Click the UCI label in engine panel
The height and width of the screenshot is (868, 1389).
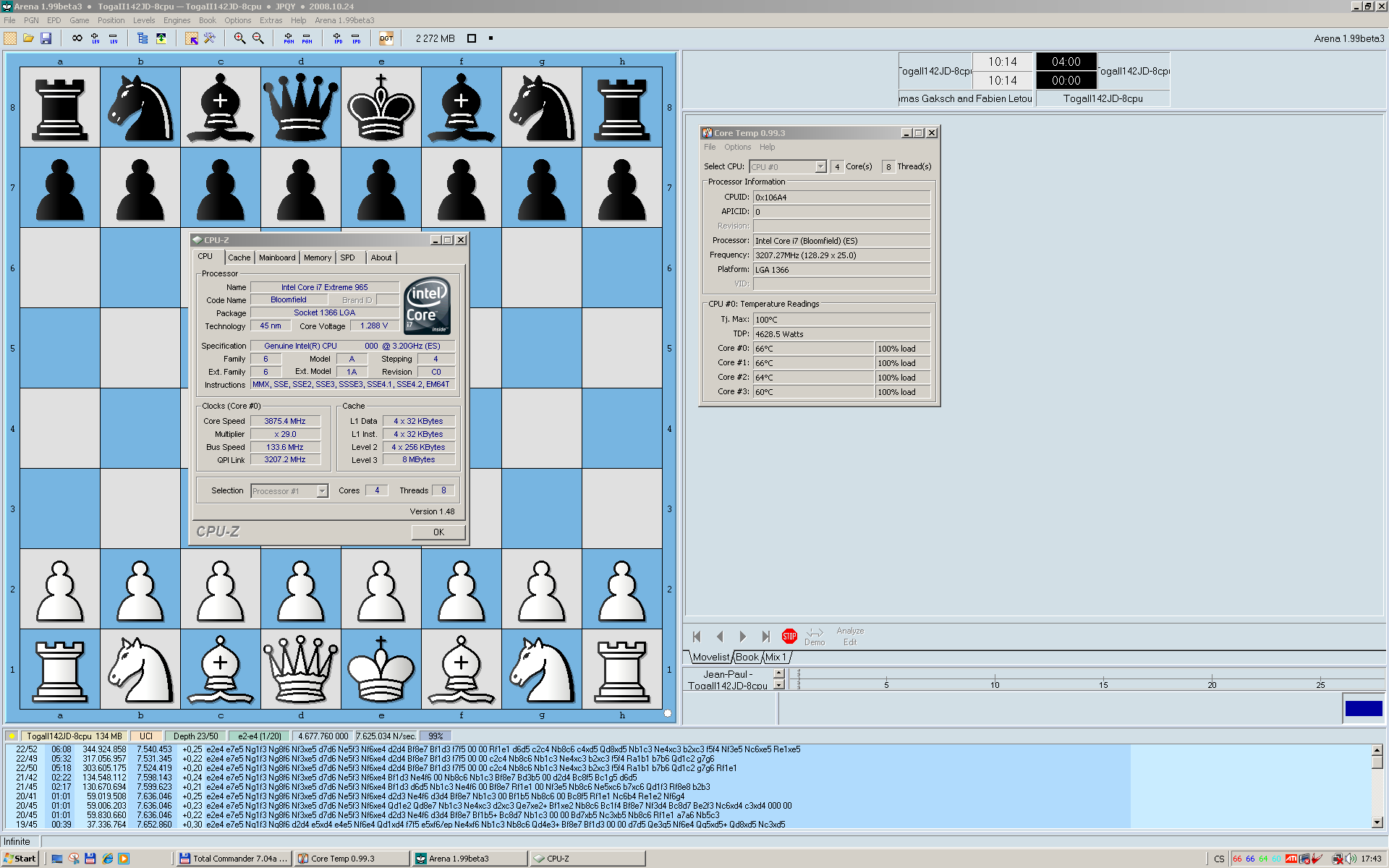(146, 736)
